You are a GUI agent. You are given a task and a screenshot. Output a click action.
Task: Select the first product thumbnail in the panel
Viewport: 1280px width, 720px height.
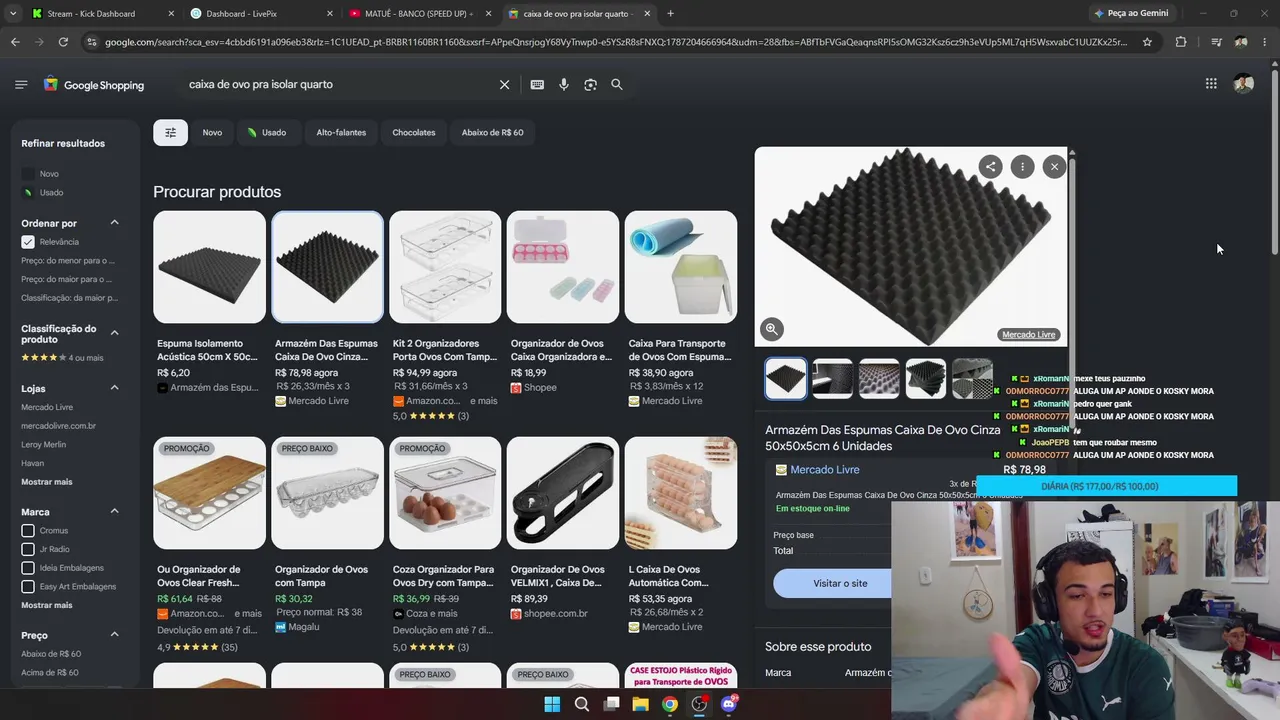[x=786, y=379]
